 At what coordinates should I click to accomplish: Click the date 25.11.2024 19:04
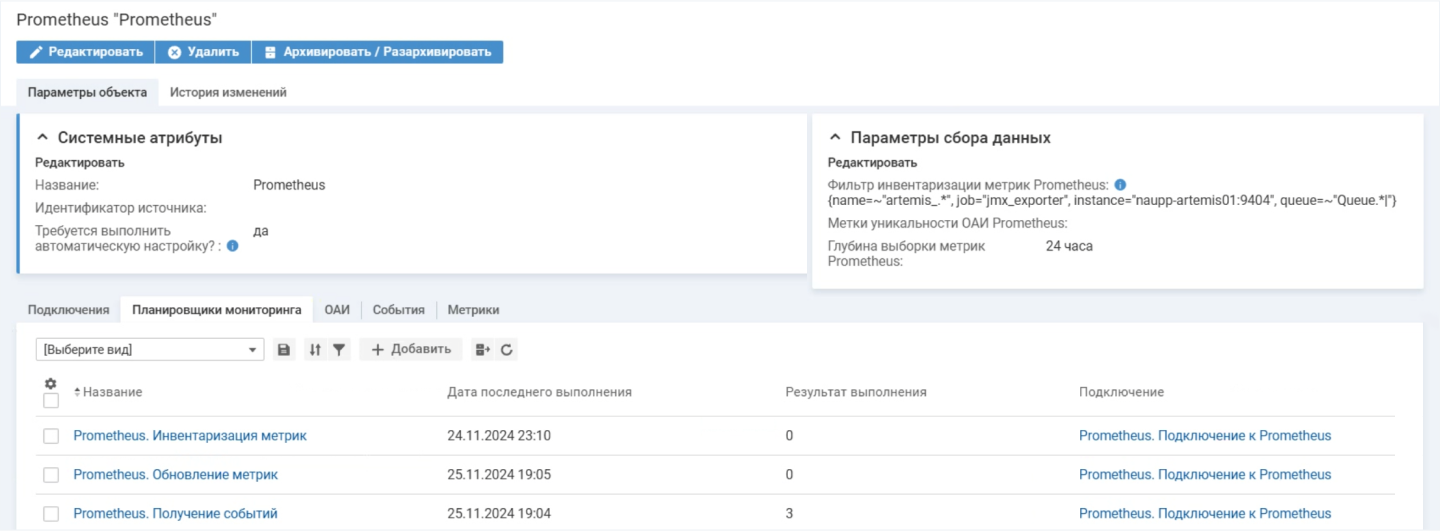[499, 514]
